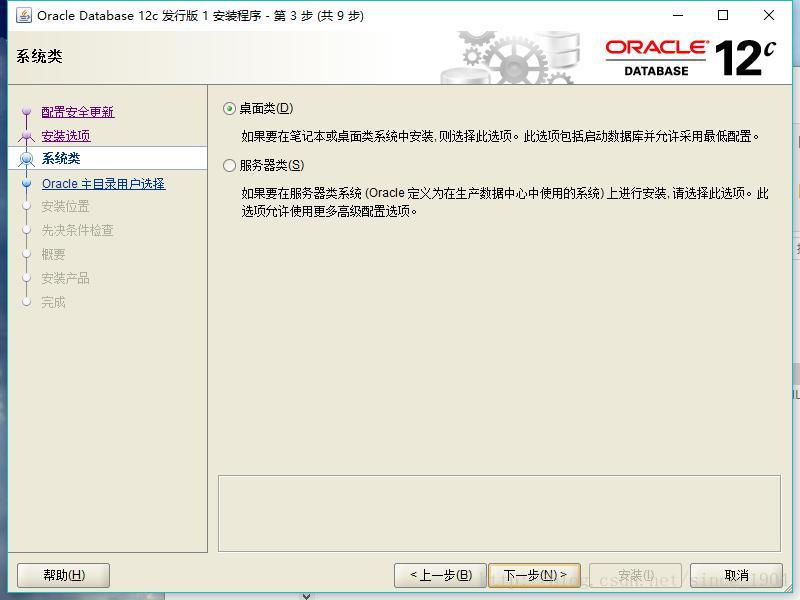Proceed with the 下一步(N) button
The width and height of the screenshot is (800, 600).
point(535,576)
